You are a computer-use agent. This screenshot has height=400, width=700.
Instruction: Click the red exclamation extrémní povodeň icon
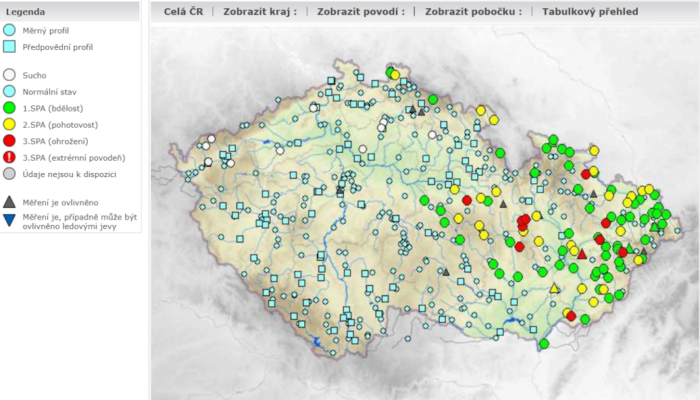click(9, 157)
